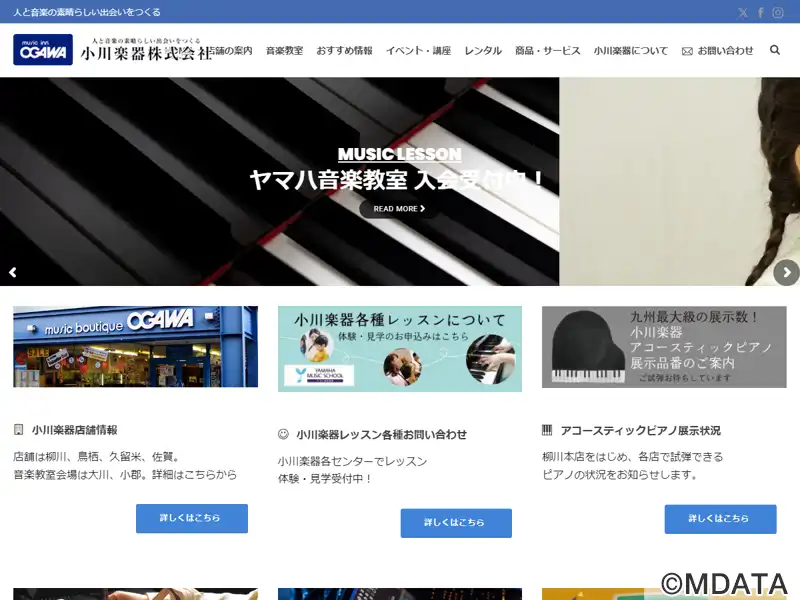The height and width of the screenshot is (600, 800).
Task: Go to previous slide arrow
Action: click(13, 272)
